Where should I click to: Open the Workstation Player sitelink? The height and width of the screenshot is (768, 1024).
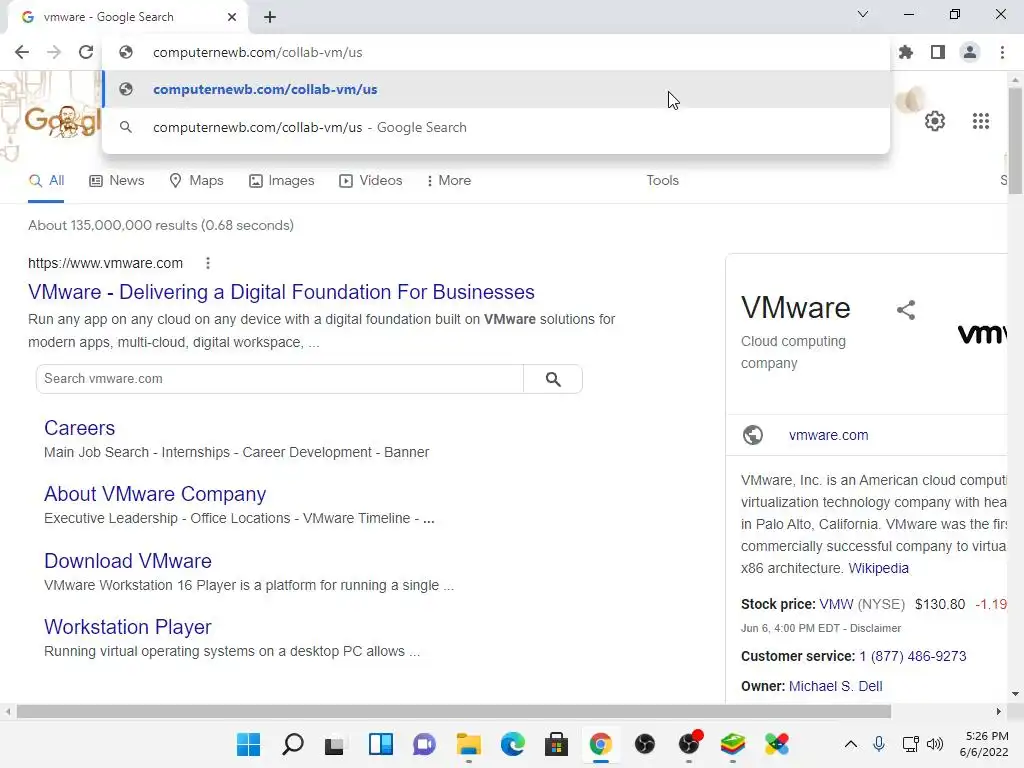point(128,627)
